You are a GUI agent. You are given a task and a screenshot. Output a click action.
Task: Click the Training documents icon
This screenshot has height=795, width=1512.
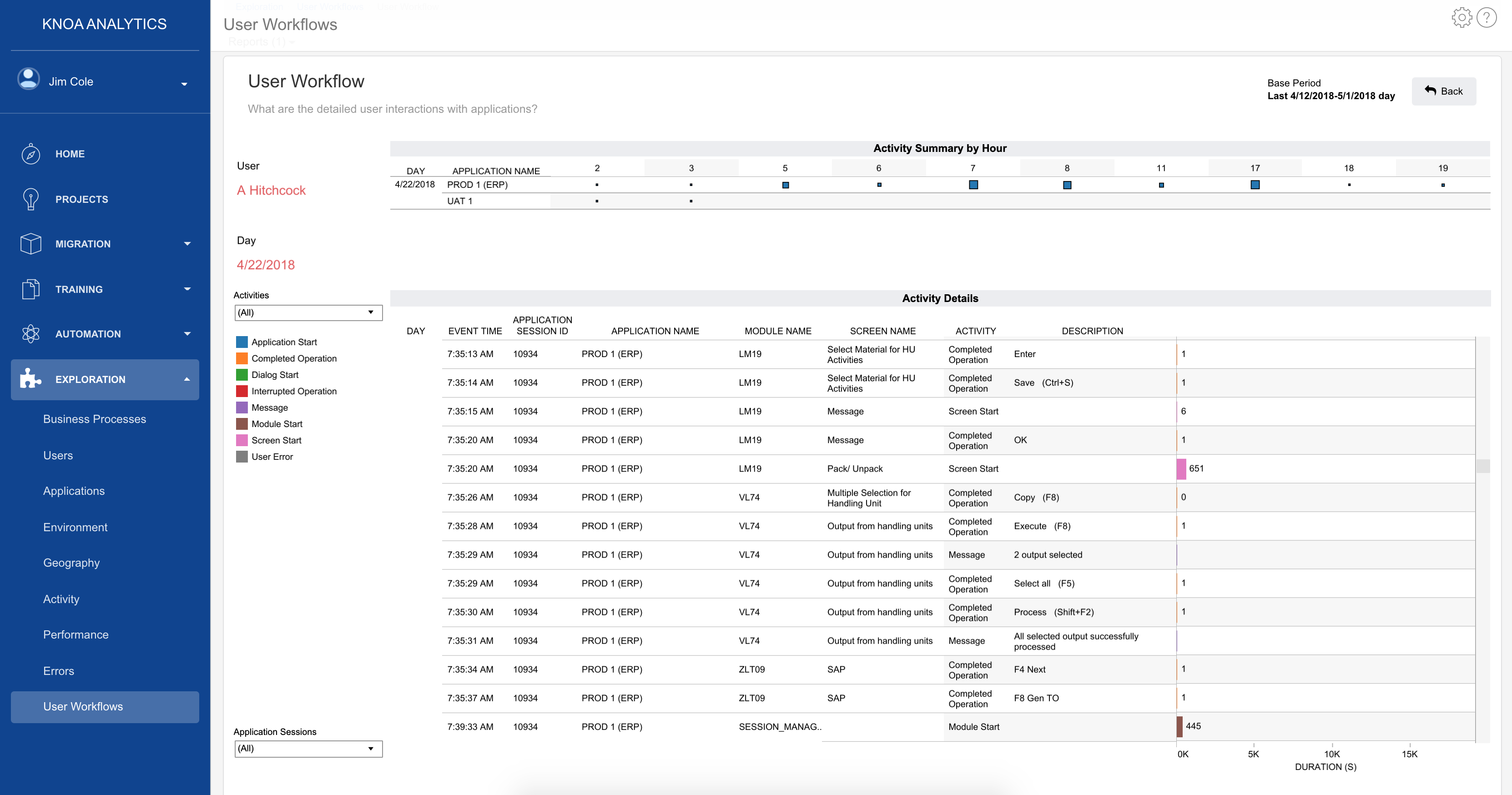[x=30, y=289]
